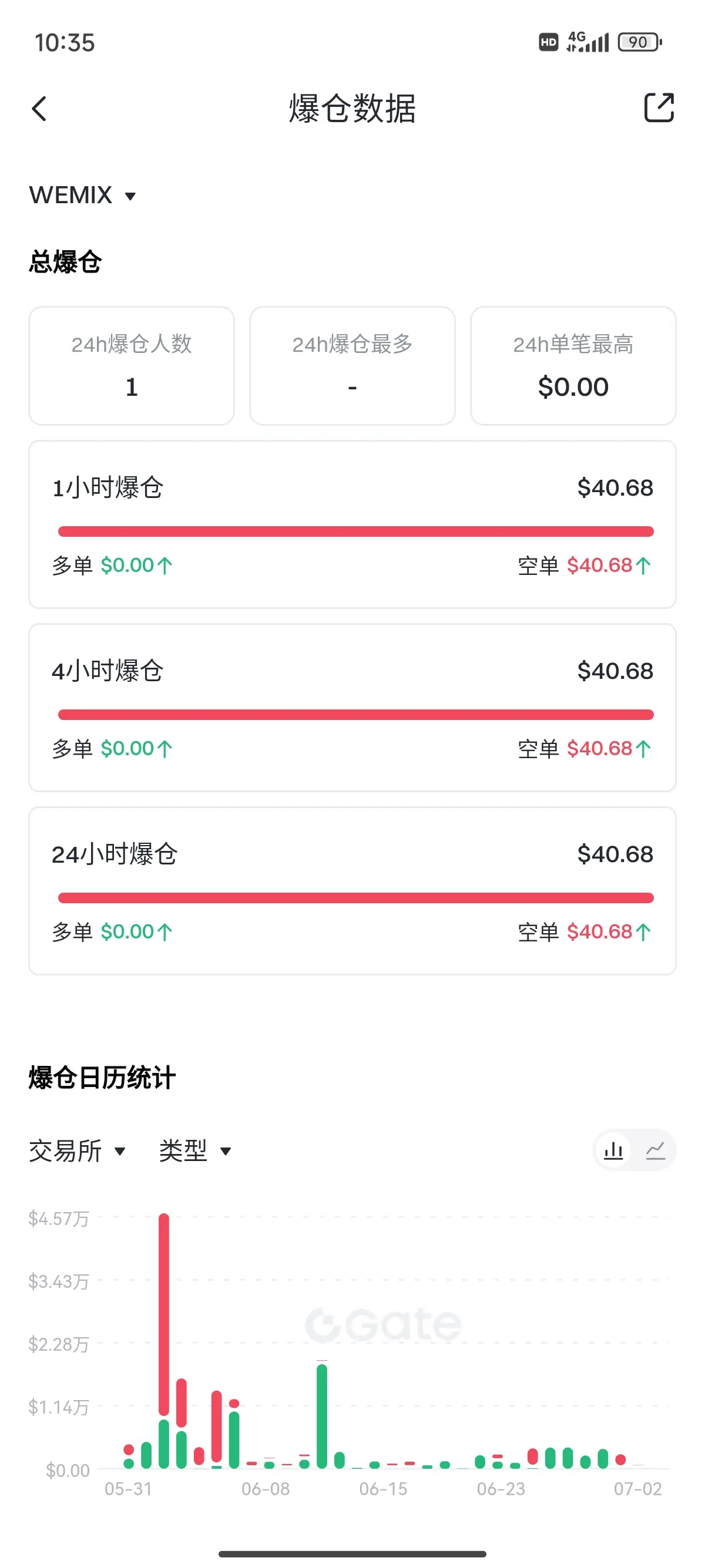Tap the 1小时爆仓 ratio bar
The height and width of the screenshot is (1568, 705).
(x=355, y=531)
